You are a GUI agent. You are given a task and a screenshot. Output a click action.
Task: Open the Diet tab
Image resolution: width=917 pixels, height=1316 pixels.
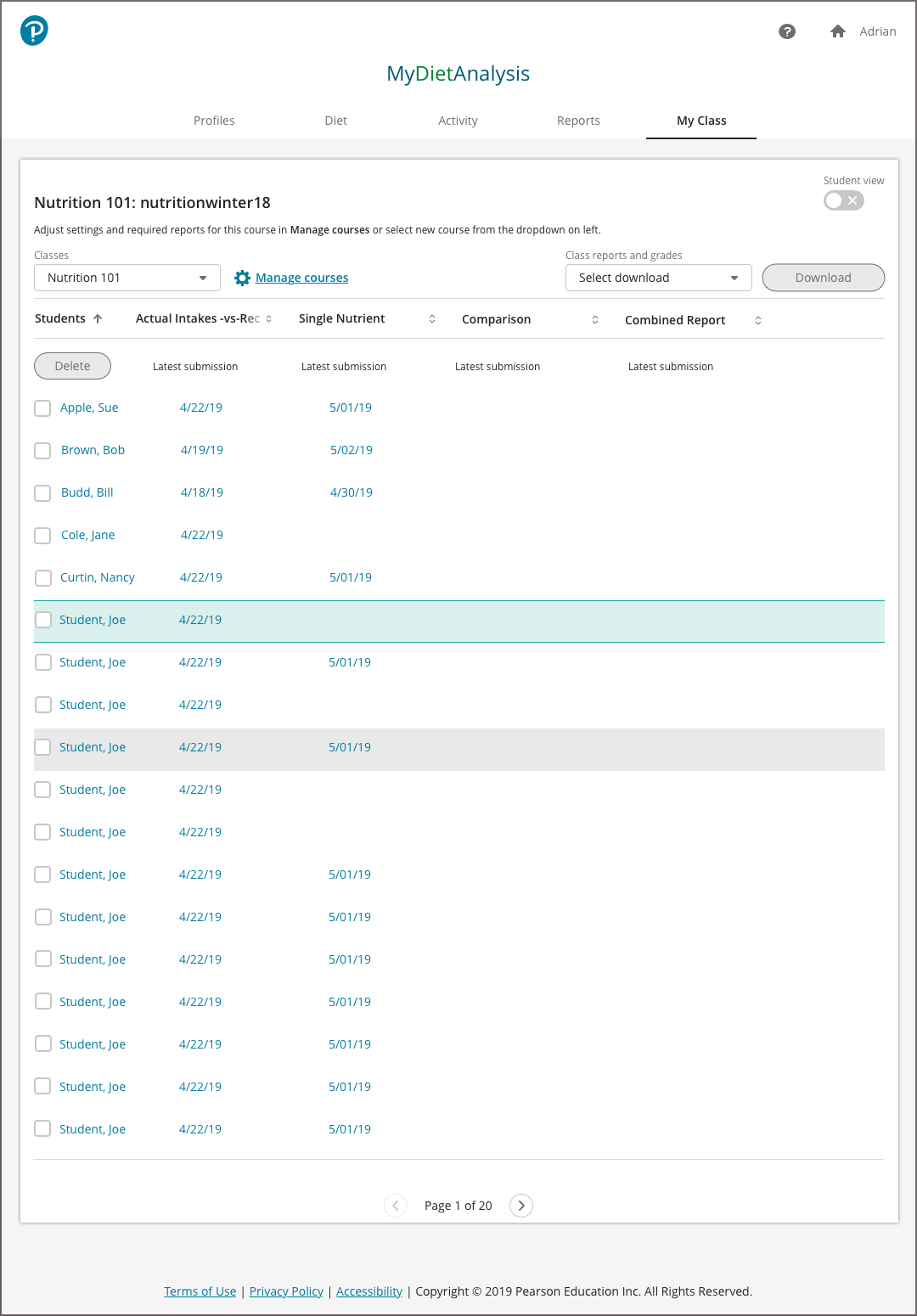pyautogui.click(x=335, y=121)
